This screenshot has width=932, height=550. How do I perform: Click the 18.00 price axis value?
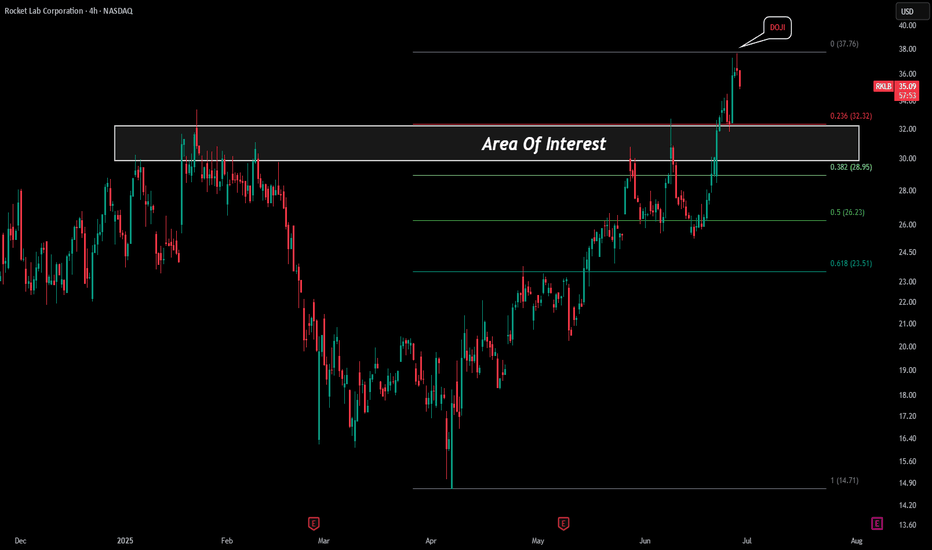(x=907, y=395)
